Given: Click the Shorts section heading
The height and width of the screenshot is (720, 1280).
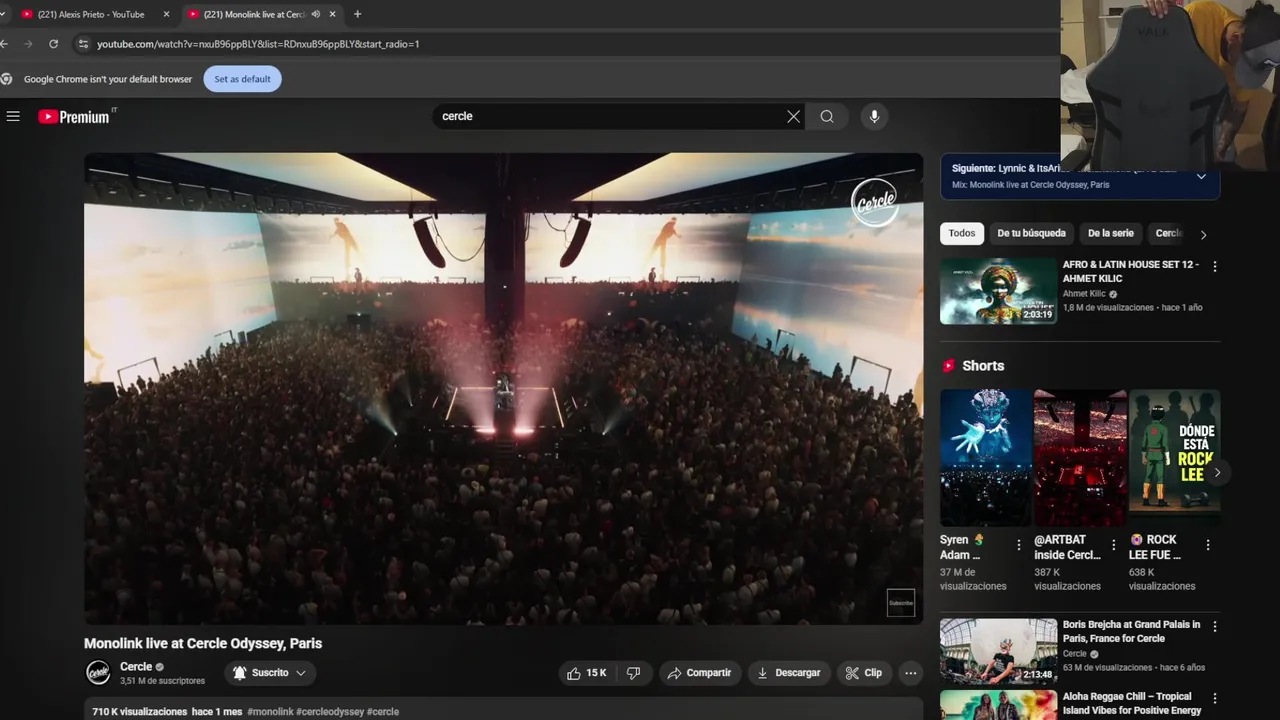Looking at the screenshot, I should coord(983,366).
